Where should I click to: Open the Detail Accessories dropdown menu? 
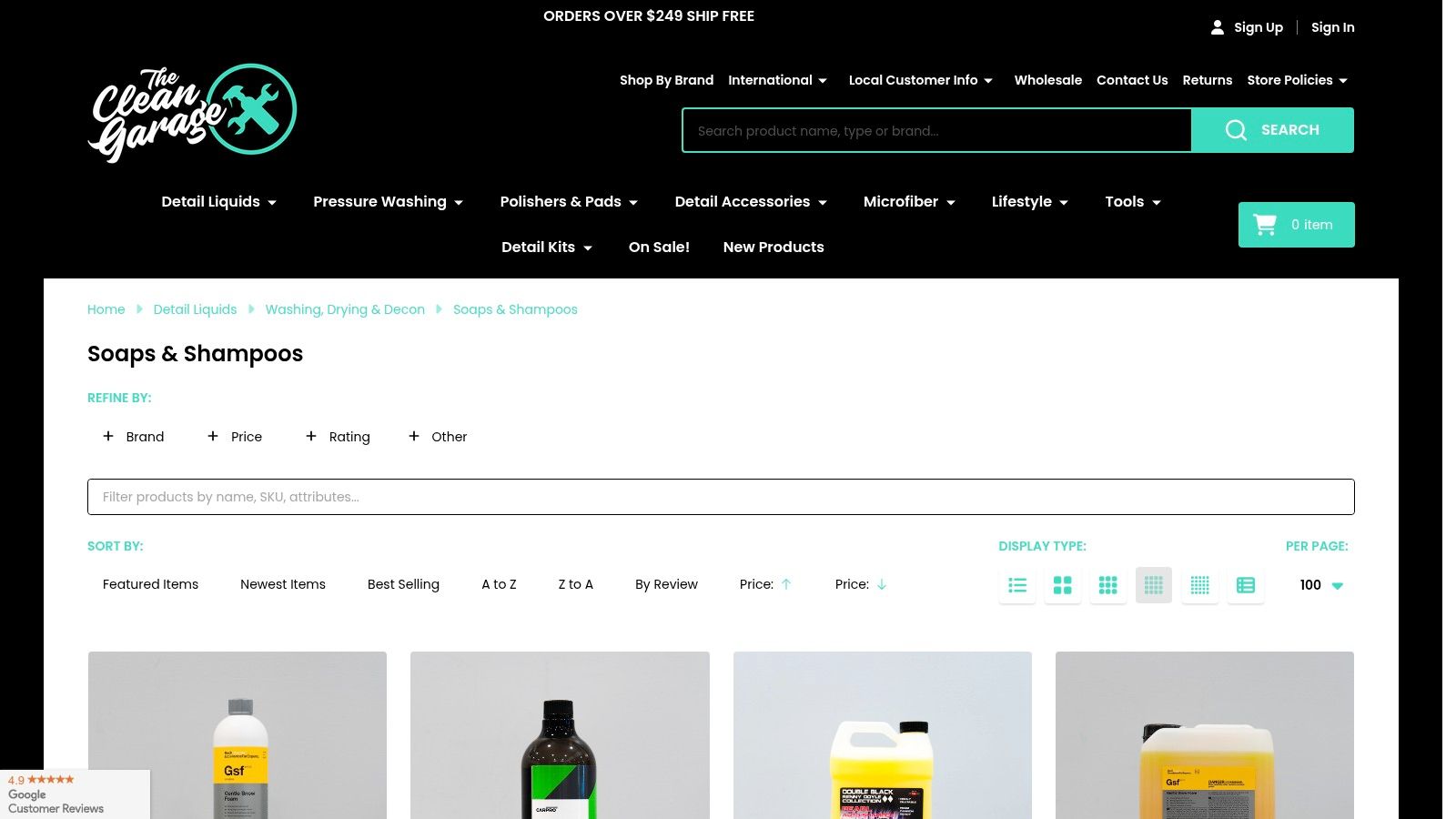751,202
